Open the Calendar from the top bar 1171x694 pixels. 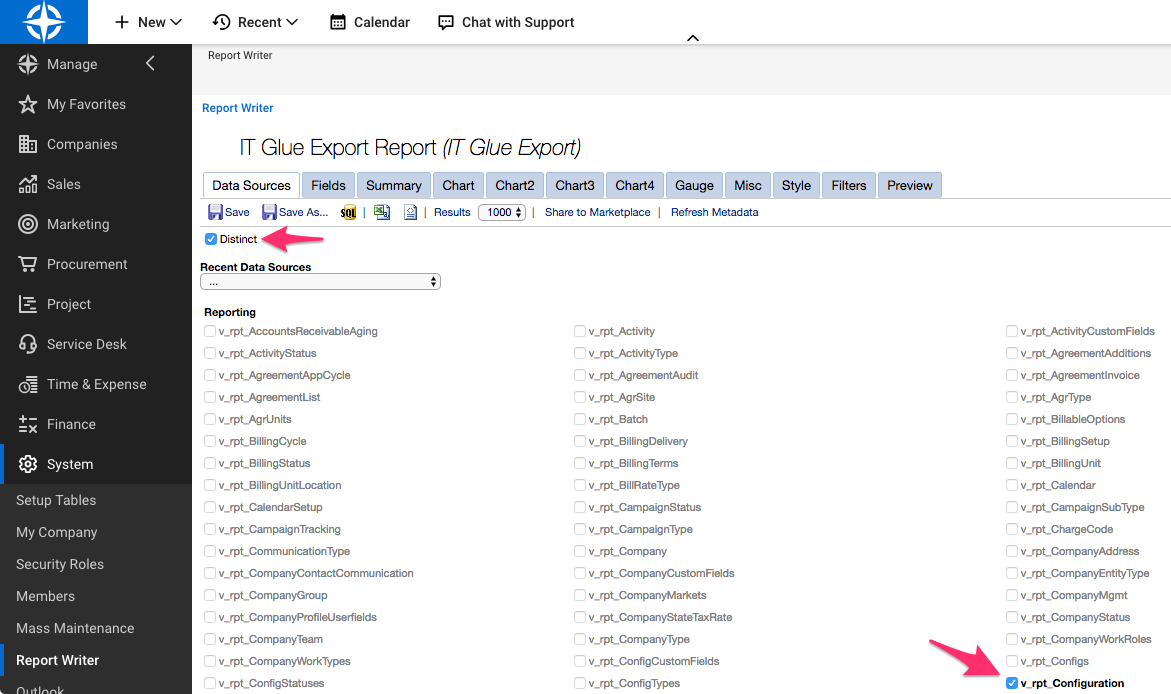pyautogui.click(x=369, y=21)
